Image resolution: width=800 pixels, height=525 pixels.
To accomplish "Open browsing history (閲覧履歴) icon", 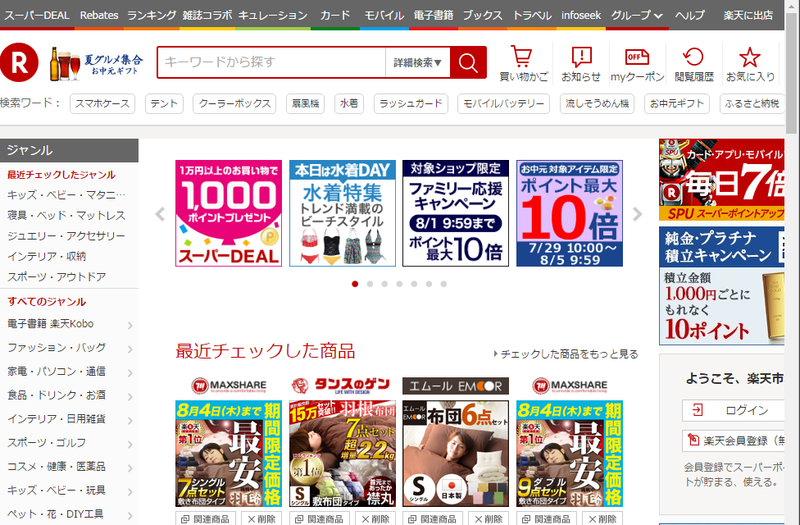I will pos(693,63).
